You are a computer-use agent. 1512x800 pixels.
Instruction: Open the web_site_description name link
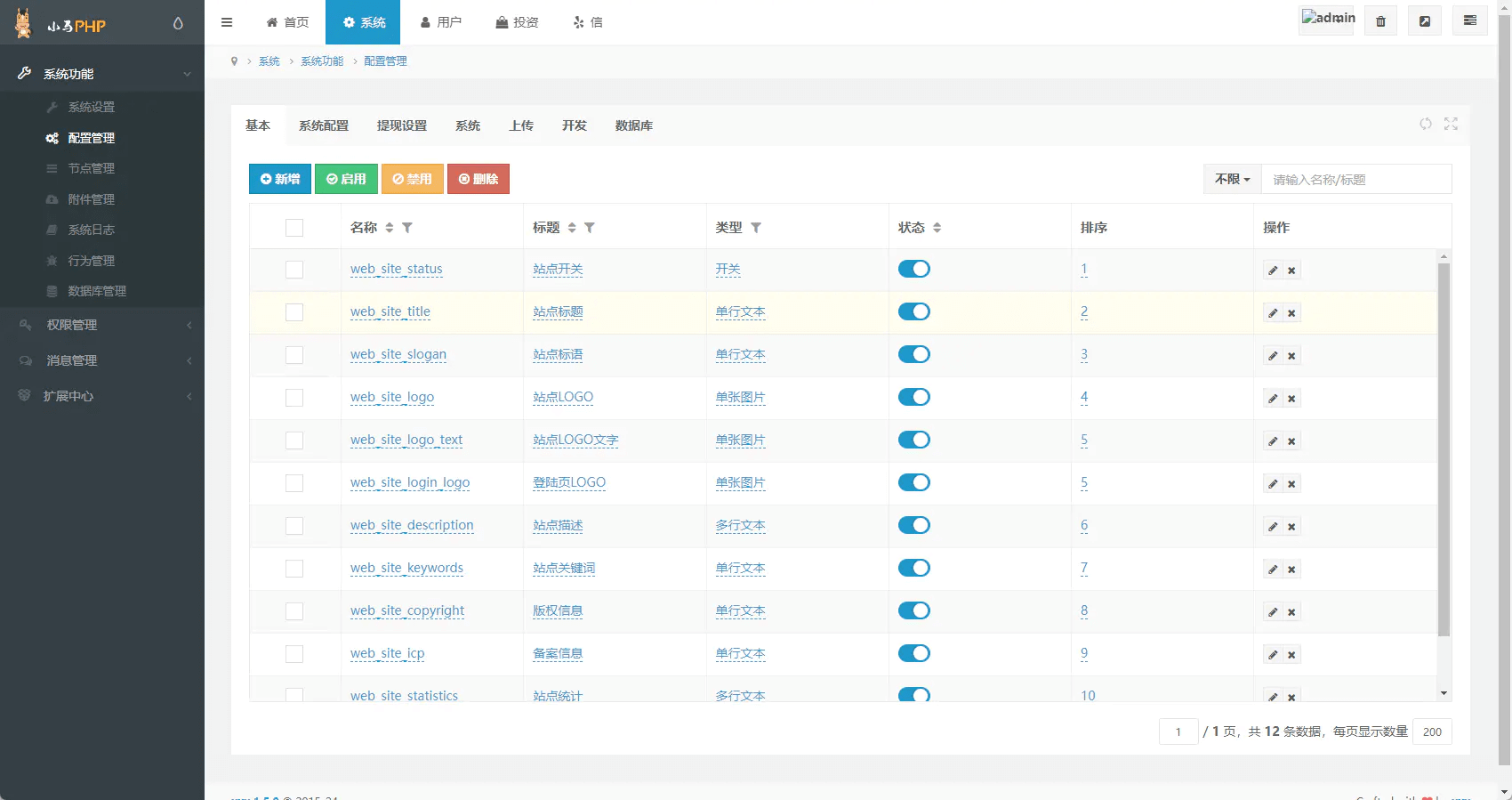pos(412,525)
